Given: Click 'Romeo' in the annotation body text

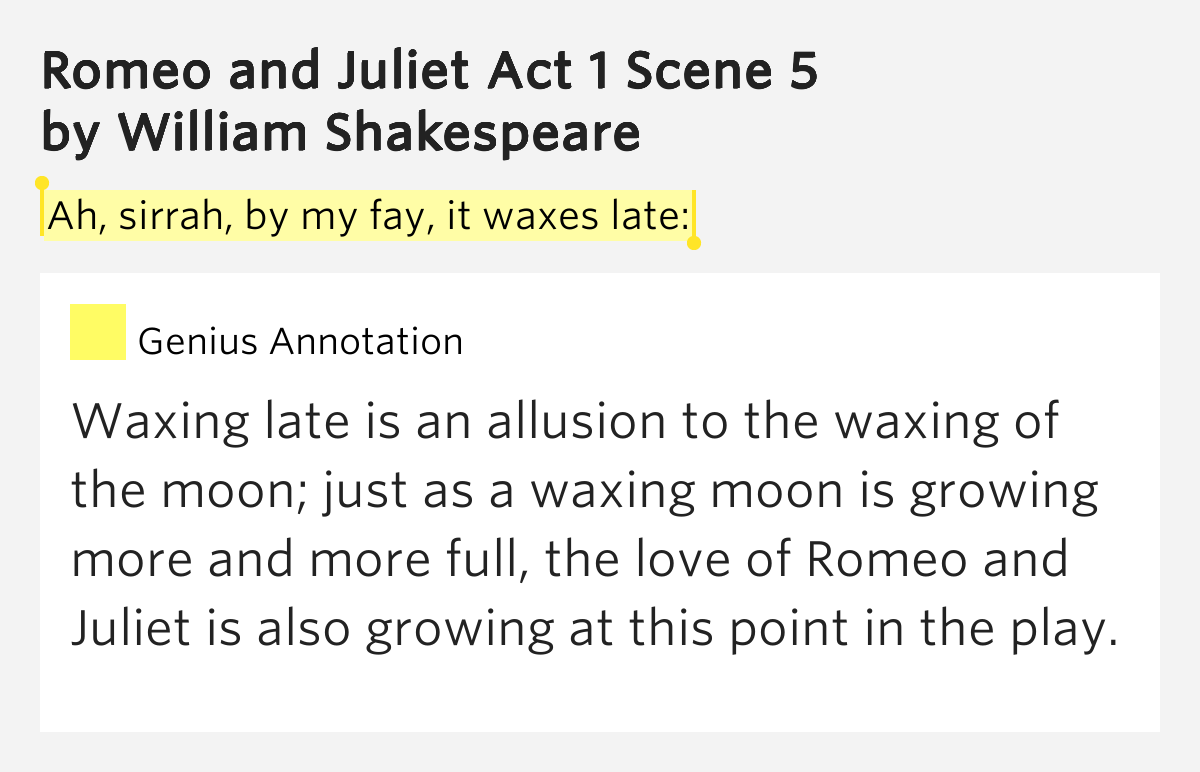Looking at the screenshot, I should [x=888, y=560].
